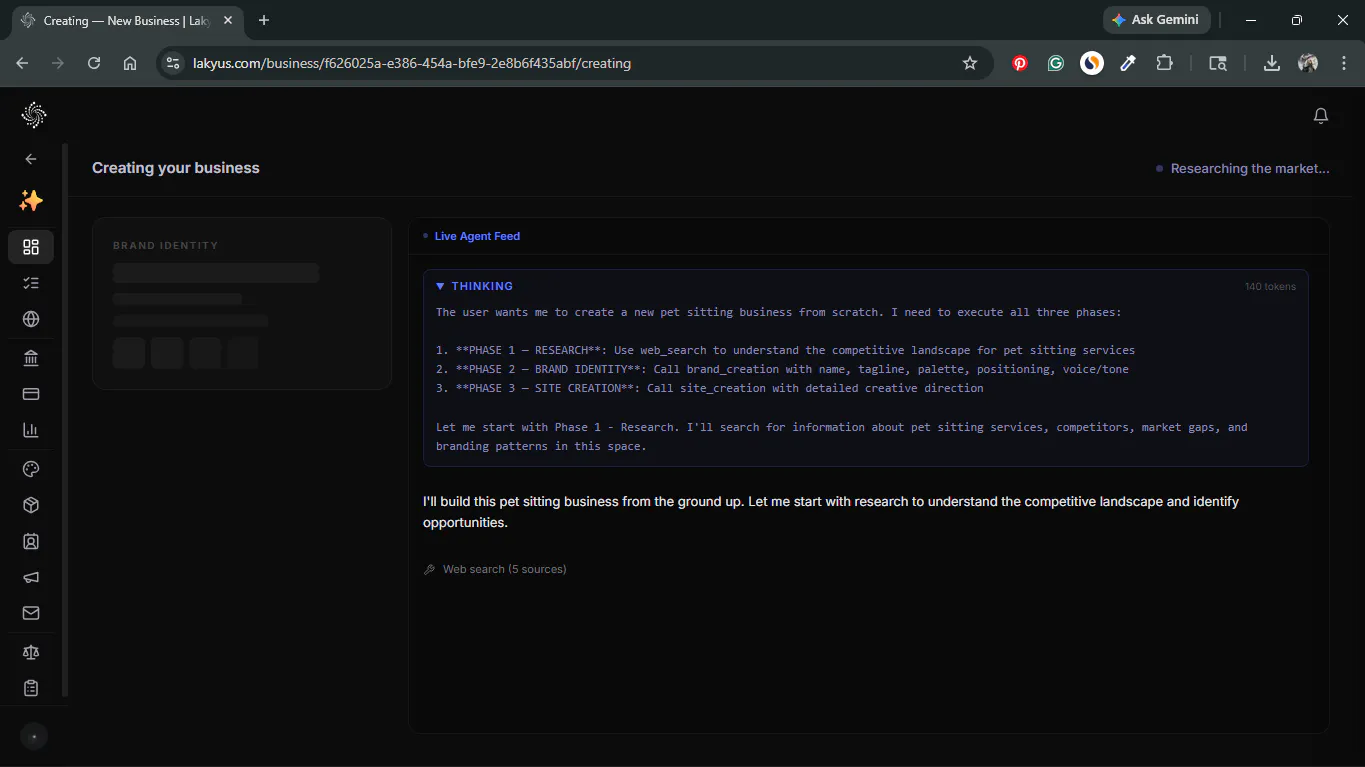Viewport: 1365px width, 767px height.
Task: Go to browser home page
Action: tap(130, 63)
